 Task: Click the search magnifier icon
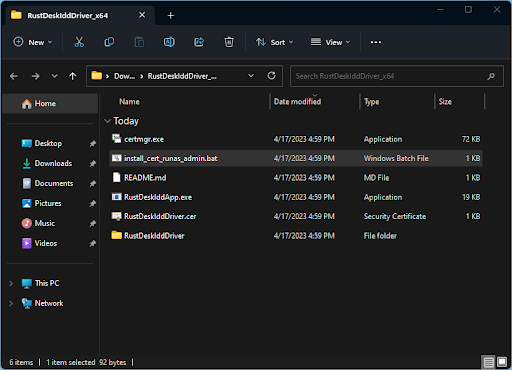491,76
